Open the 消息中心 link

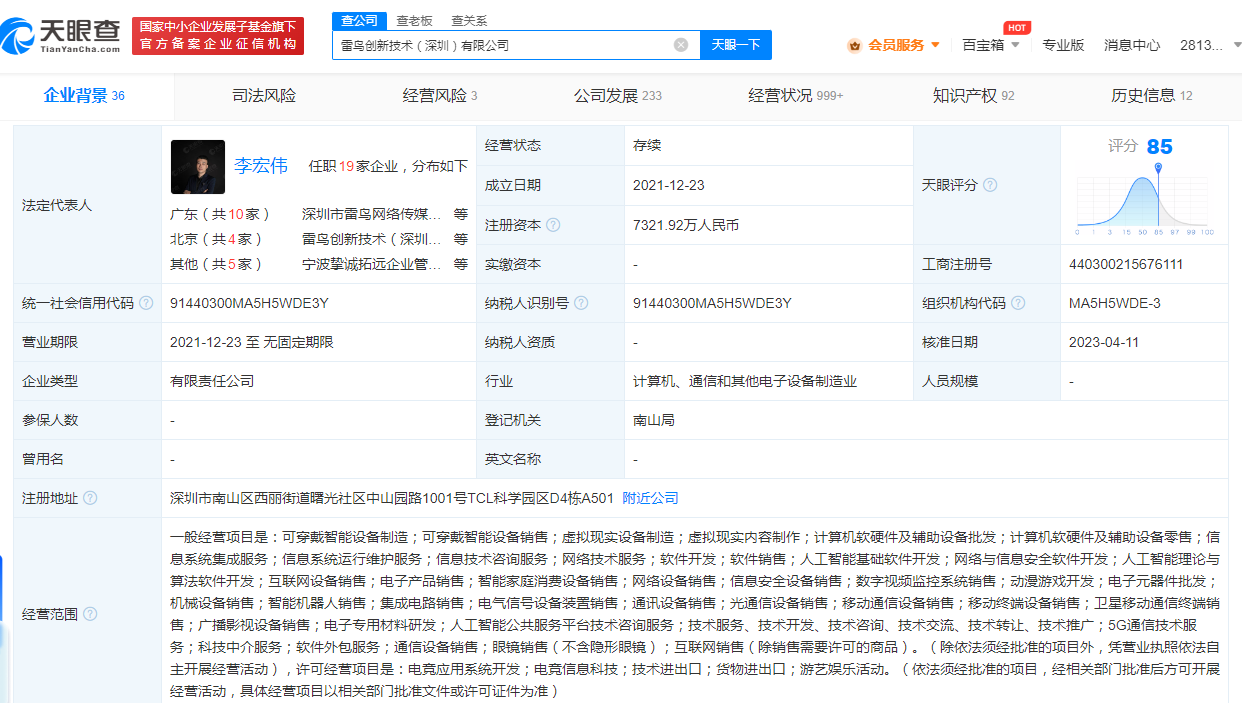[x=1132, y=45]
